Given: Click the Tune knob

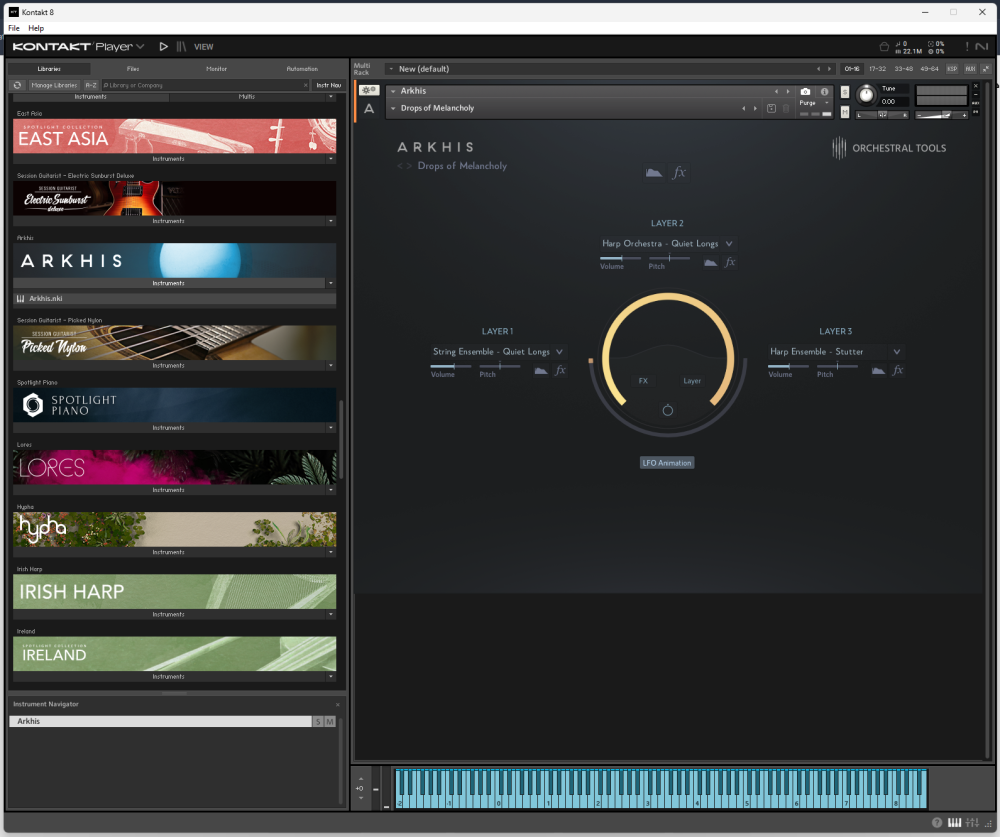Looking at the screenshot, I should point(865,95).
